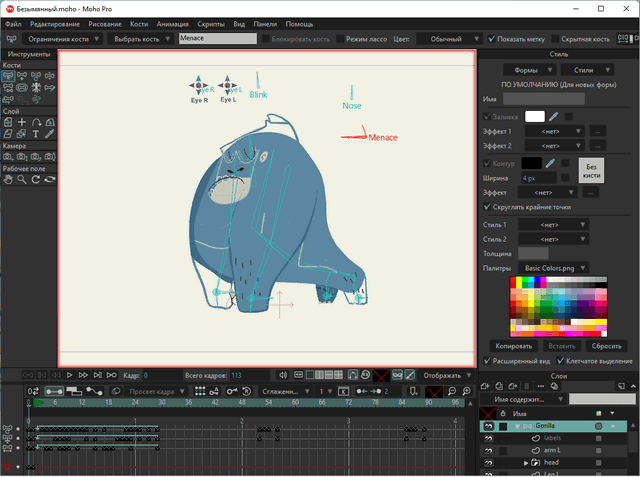Select the Pan workspace hand tool
The image size is (640, 477).
pyautogui.click(x=8, y=178)
